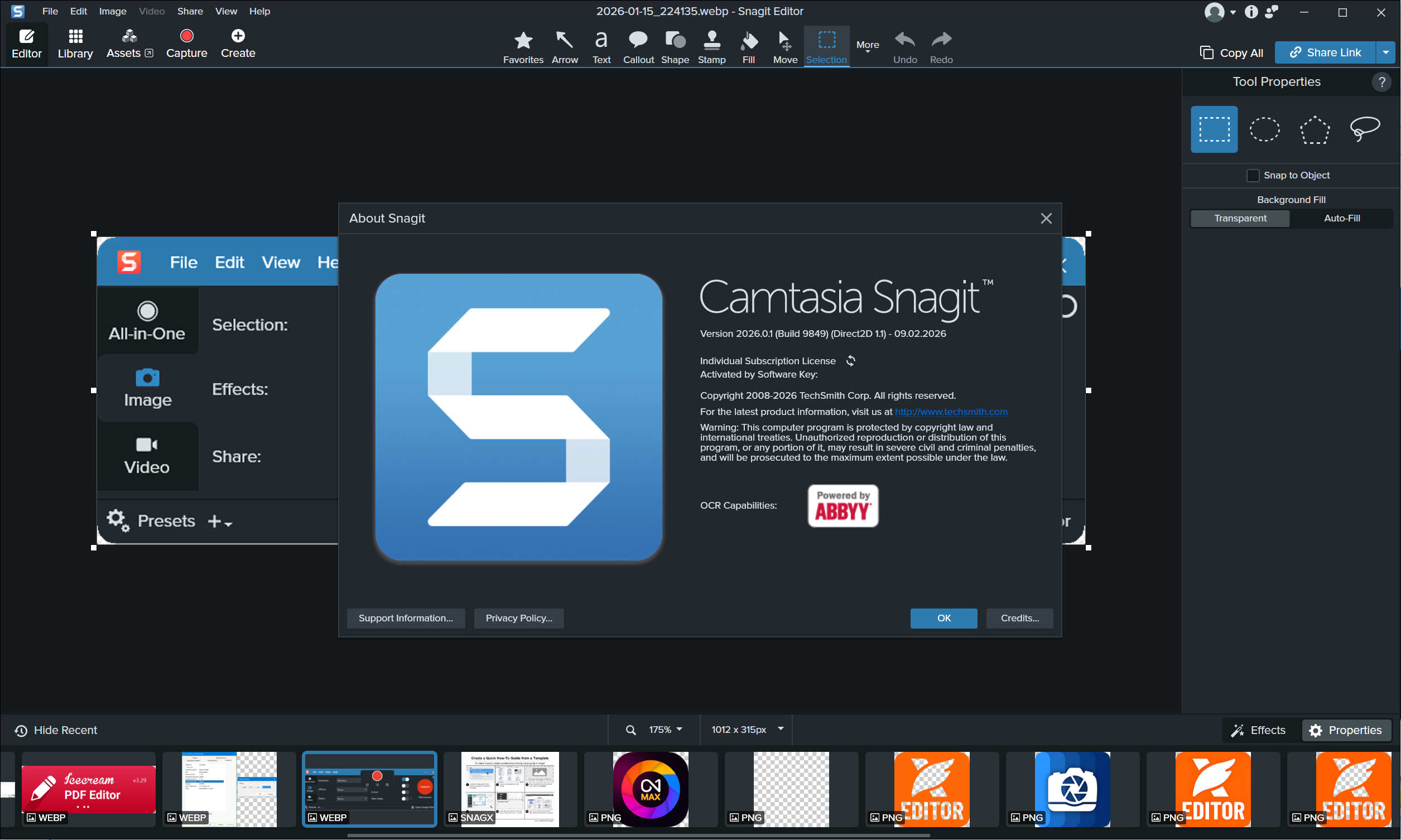The width and height of the screenshot is (1401, 840).
Task: Switch to the Effects panel tab
Action: pyautogui.click(x=1259, y=730)
